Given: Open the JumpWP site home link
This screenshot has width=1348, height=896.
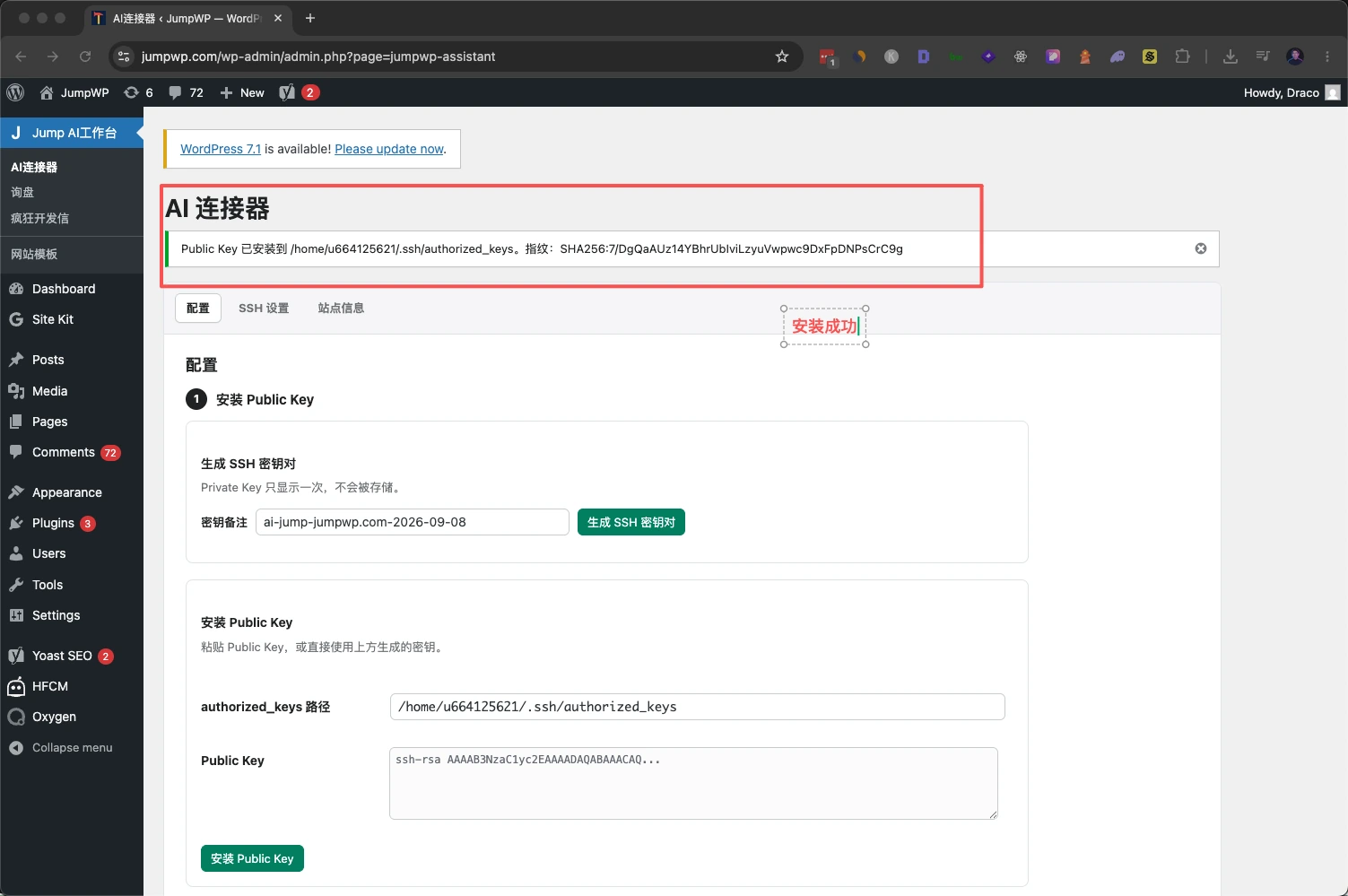Looking at the screenshot, I should coord(74,92).
